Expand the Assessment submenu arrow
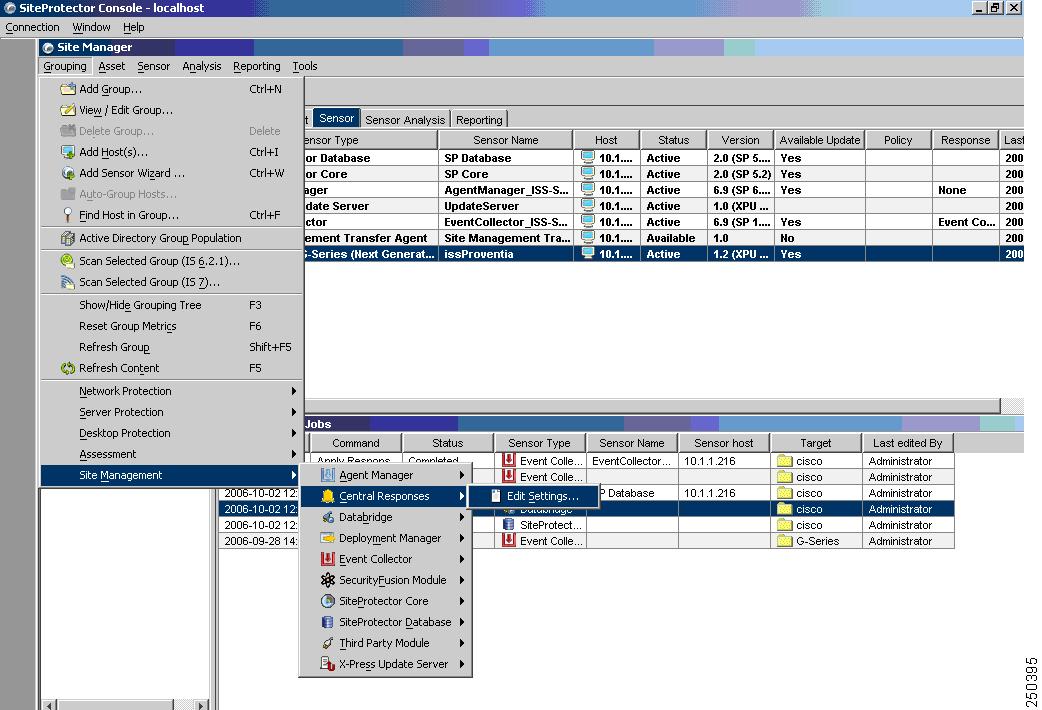Viewport: 1042px width, 710px height. 294,454
